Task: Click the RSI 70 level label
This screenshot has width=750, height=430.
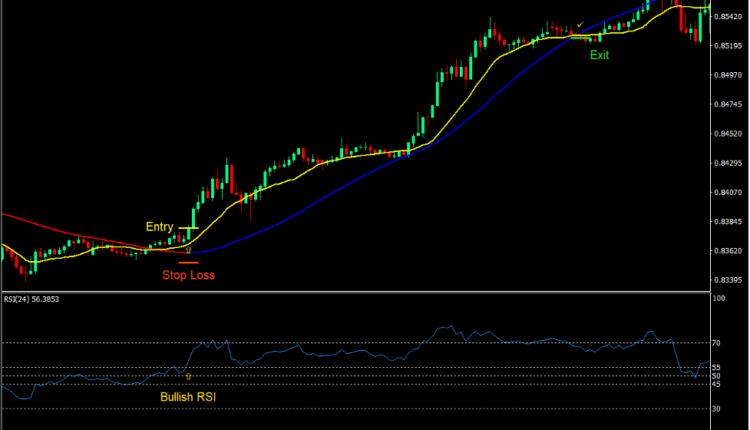Action: tap(717, 343)
